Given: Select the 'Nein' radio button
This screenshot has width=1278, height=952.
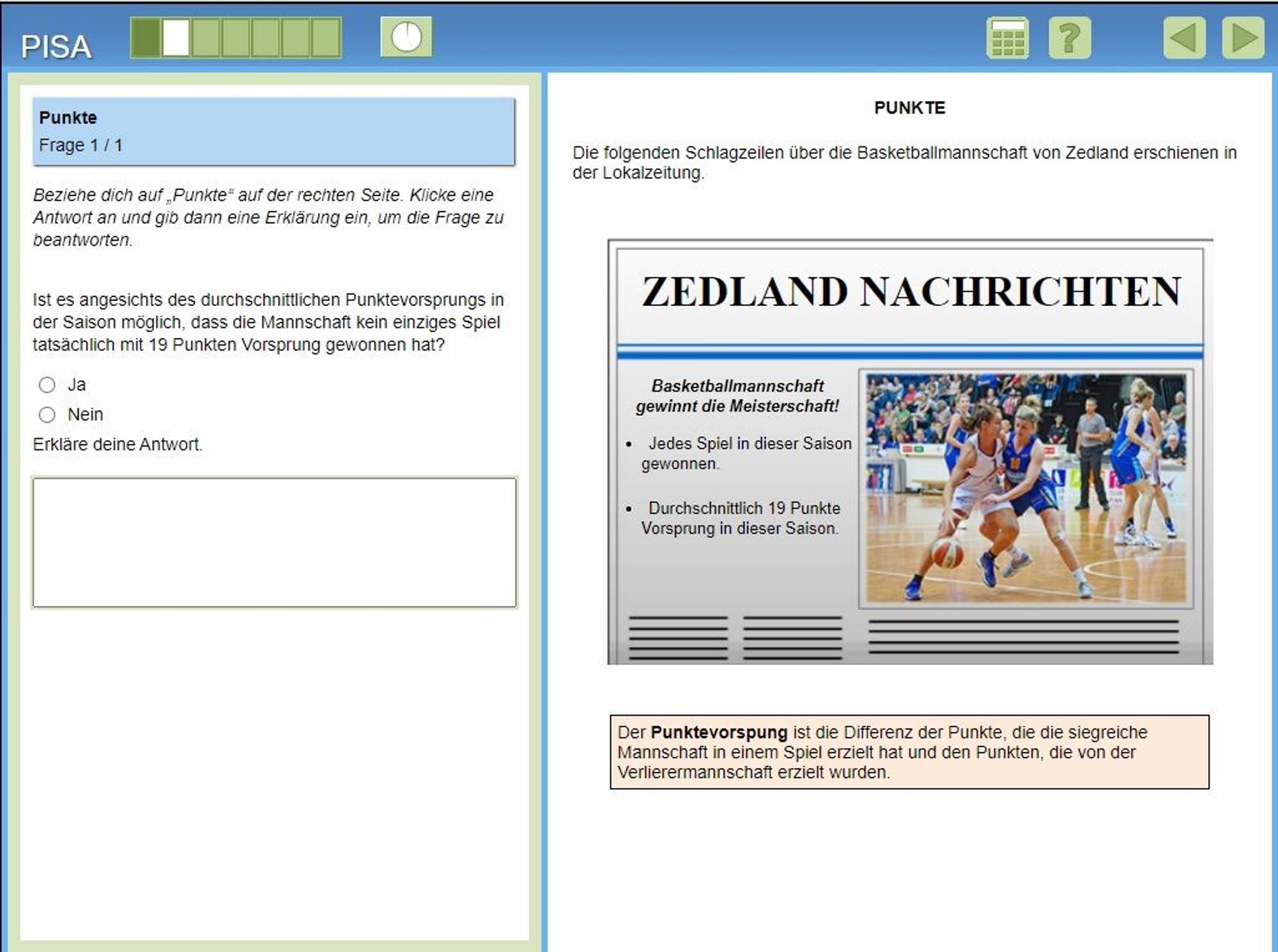Looking at the screenshot, I should 47,415.
